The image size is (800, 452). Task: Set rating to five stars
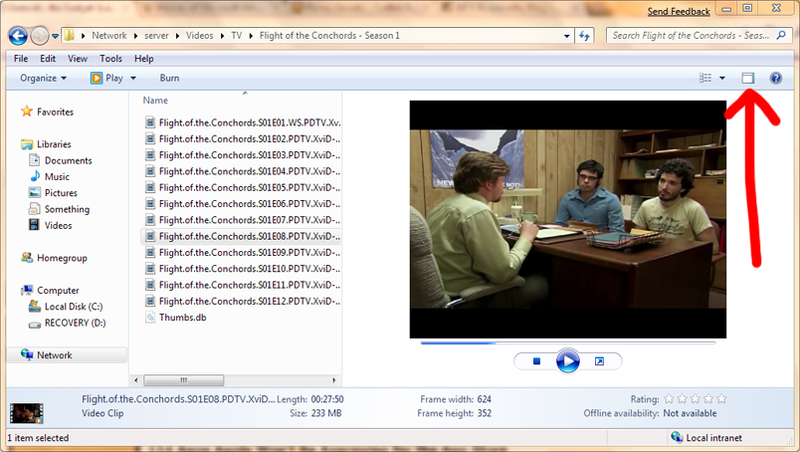point(721,399)
